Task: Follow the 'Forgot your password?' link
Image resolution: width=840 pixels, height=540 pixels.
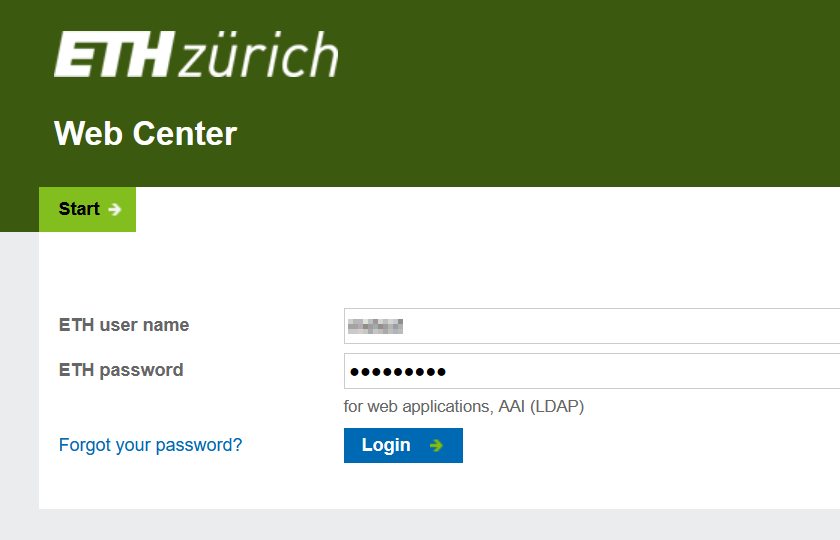Action: (151, 445)
